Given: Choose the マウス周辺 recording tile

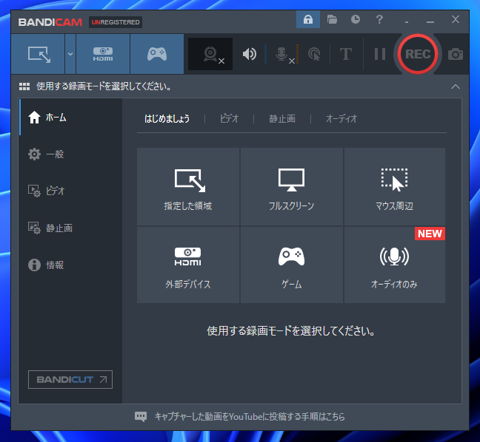Looking at the screenshot, I should [395, 187].
